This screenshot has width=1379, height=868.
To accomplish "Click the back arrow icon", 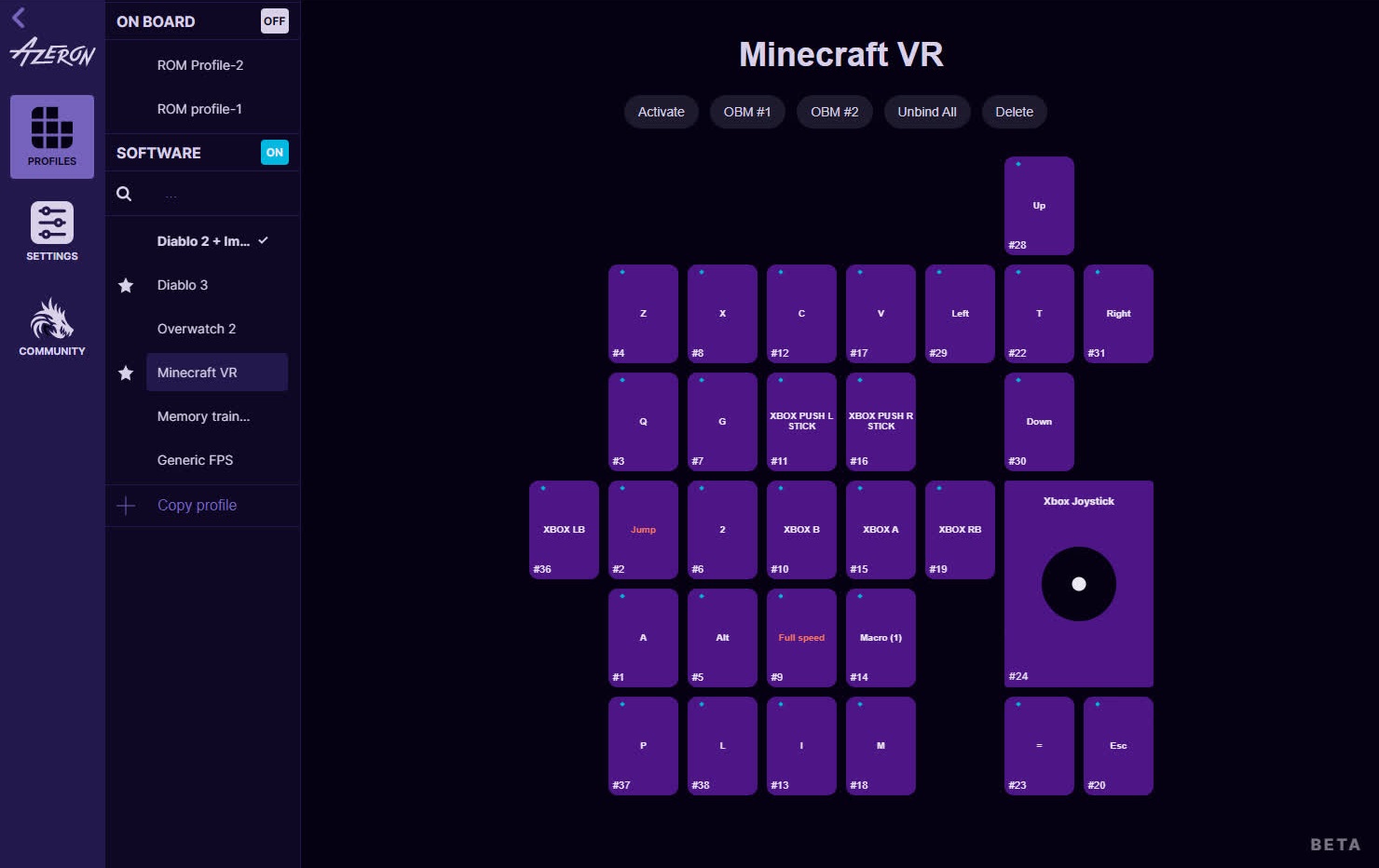I will (x=19, y=17).
